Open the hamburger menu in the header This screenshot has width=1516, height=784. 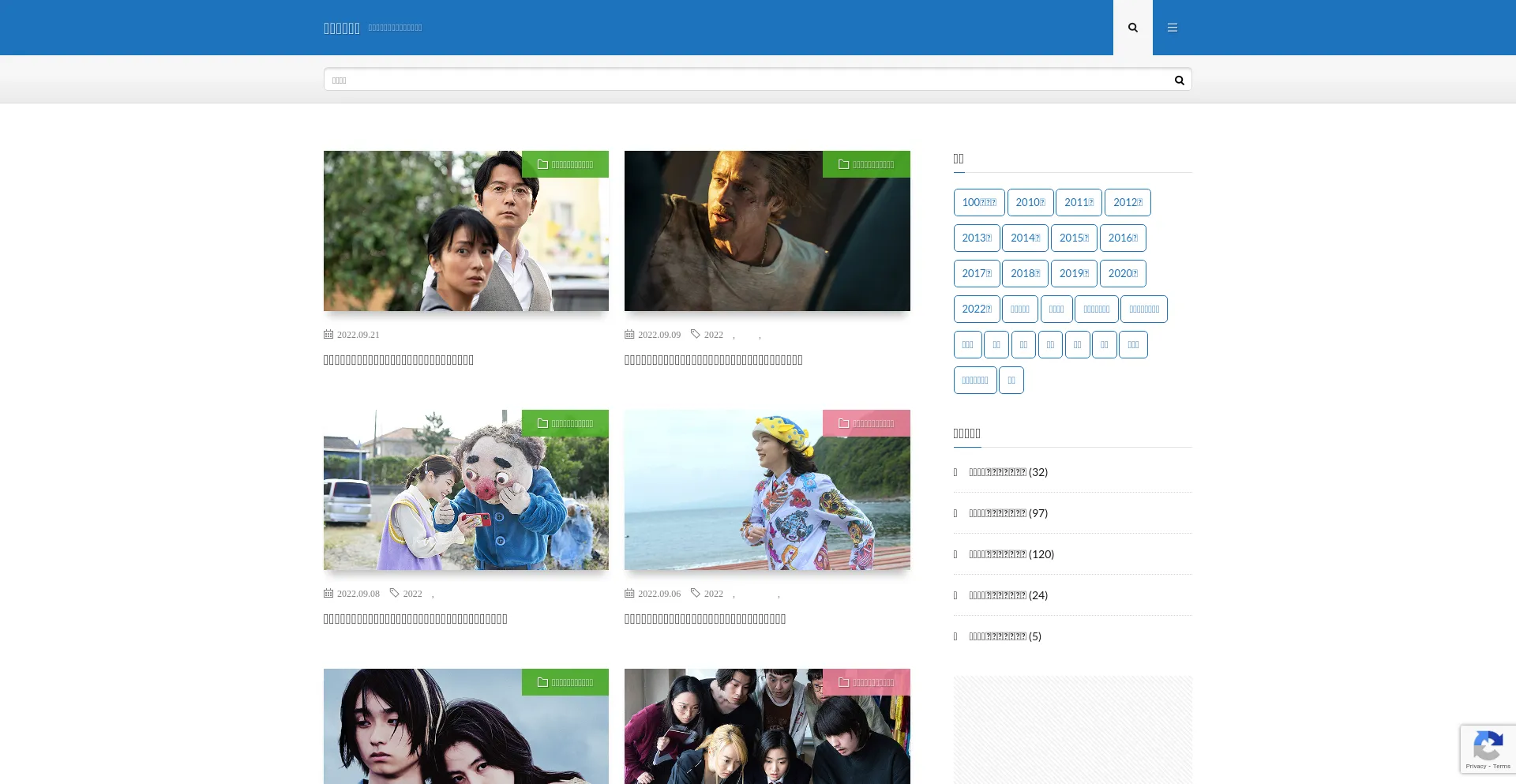pyautogui.click(x=1173, y=28)
